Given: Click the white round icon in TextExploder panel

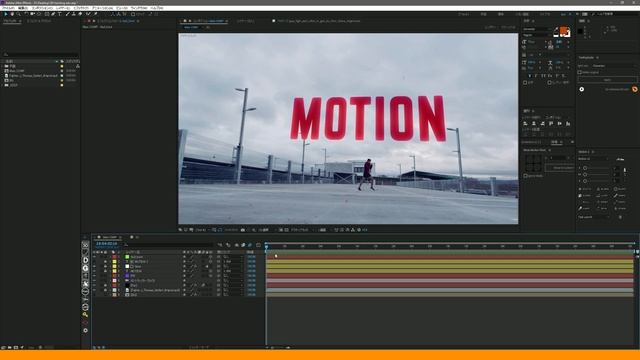Looking at the screenshot, I should [x=582, y=89].
